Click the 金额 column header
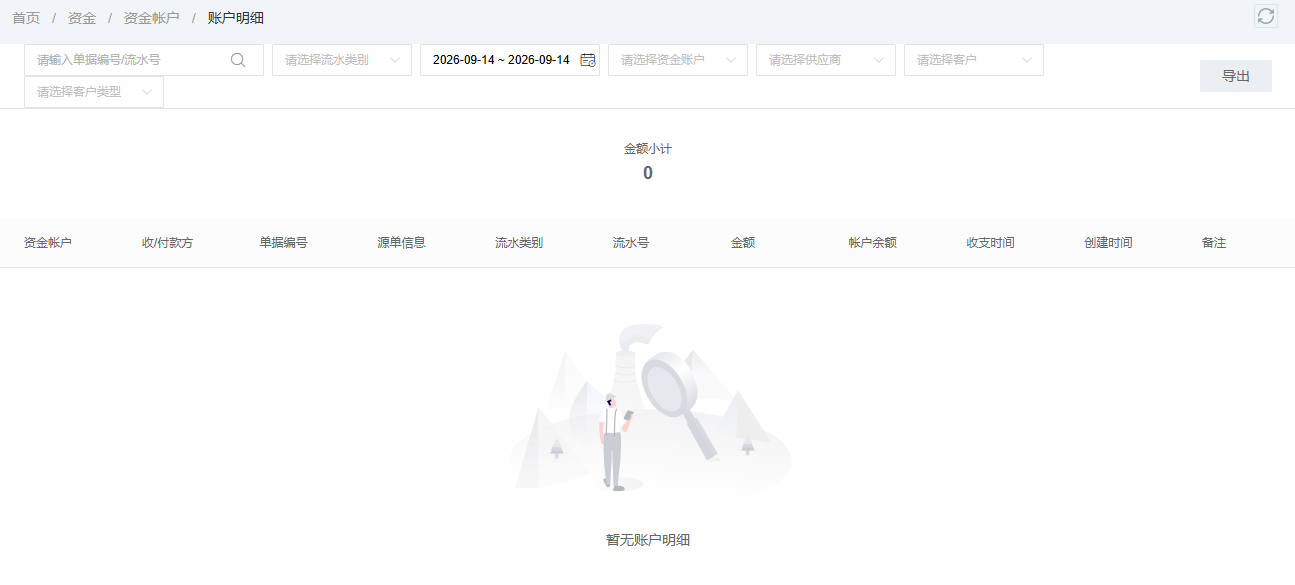Screen dimensions: 1295x585 [x=743, y=243]
